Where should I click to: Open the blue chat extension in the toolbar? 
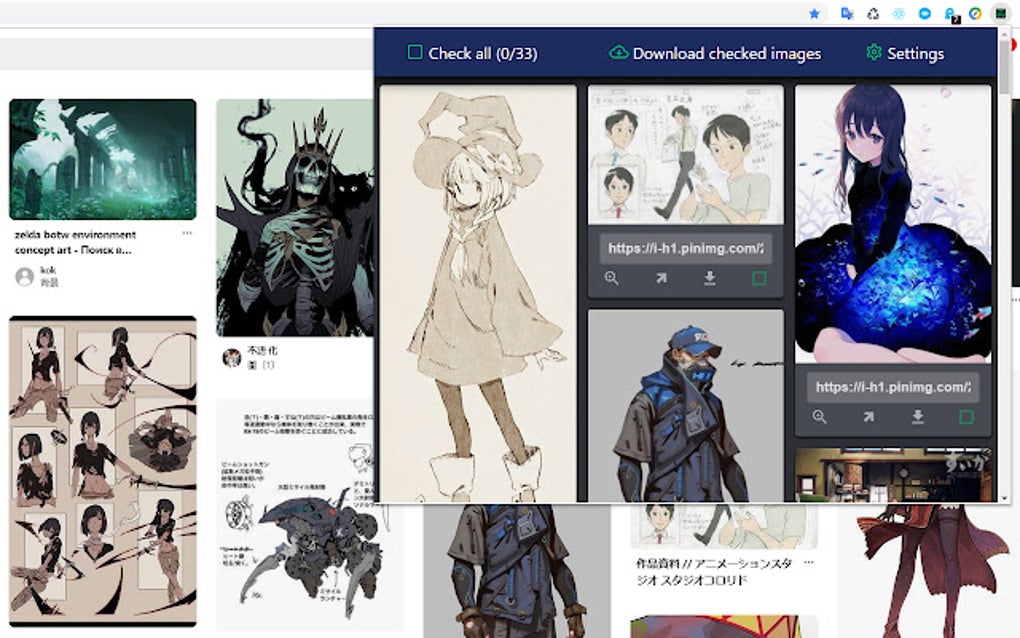(x=925, y=13)
